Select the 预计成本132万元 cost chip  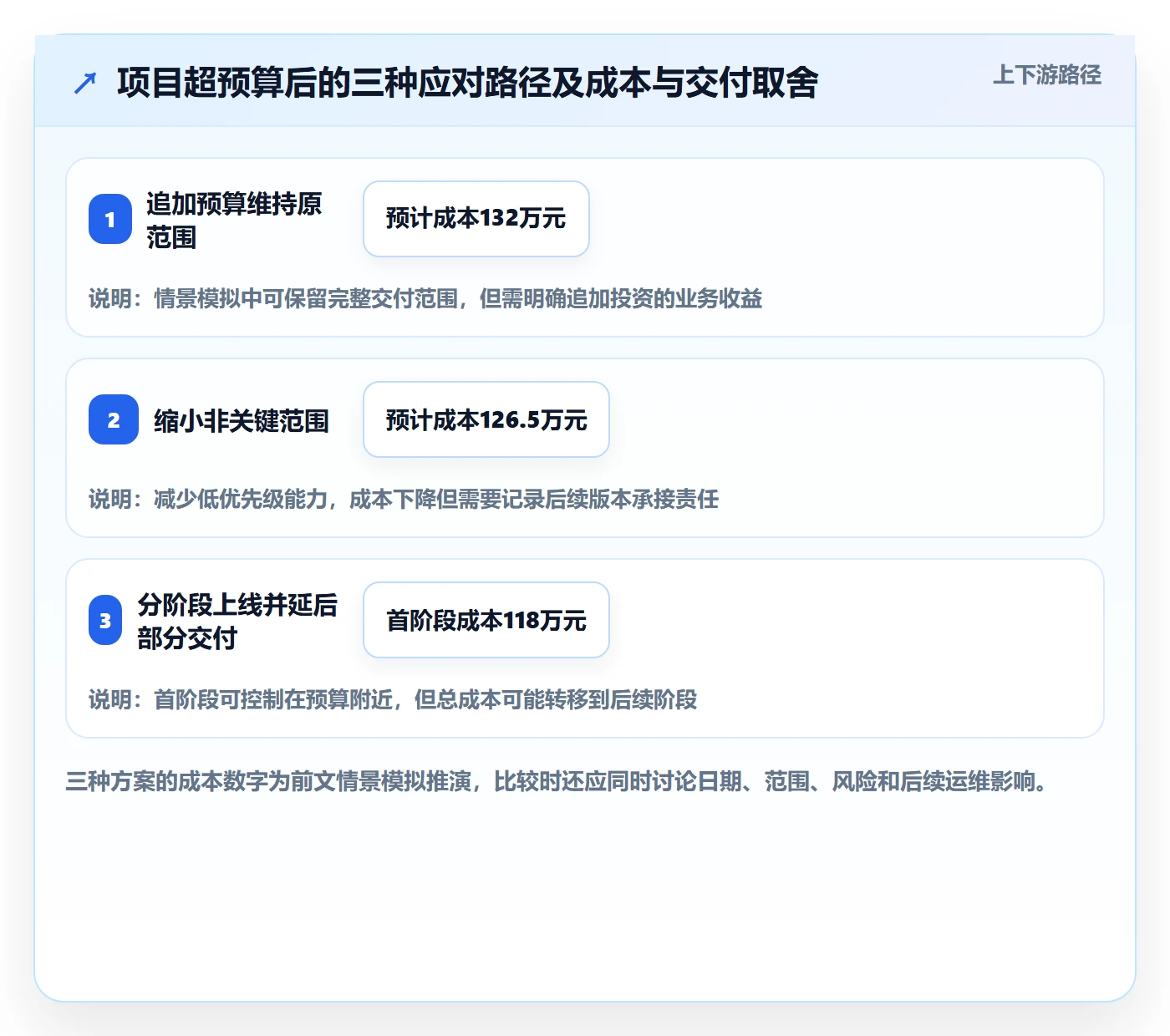point(476,219)
